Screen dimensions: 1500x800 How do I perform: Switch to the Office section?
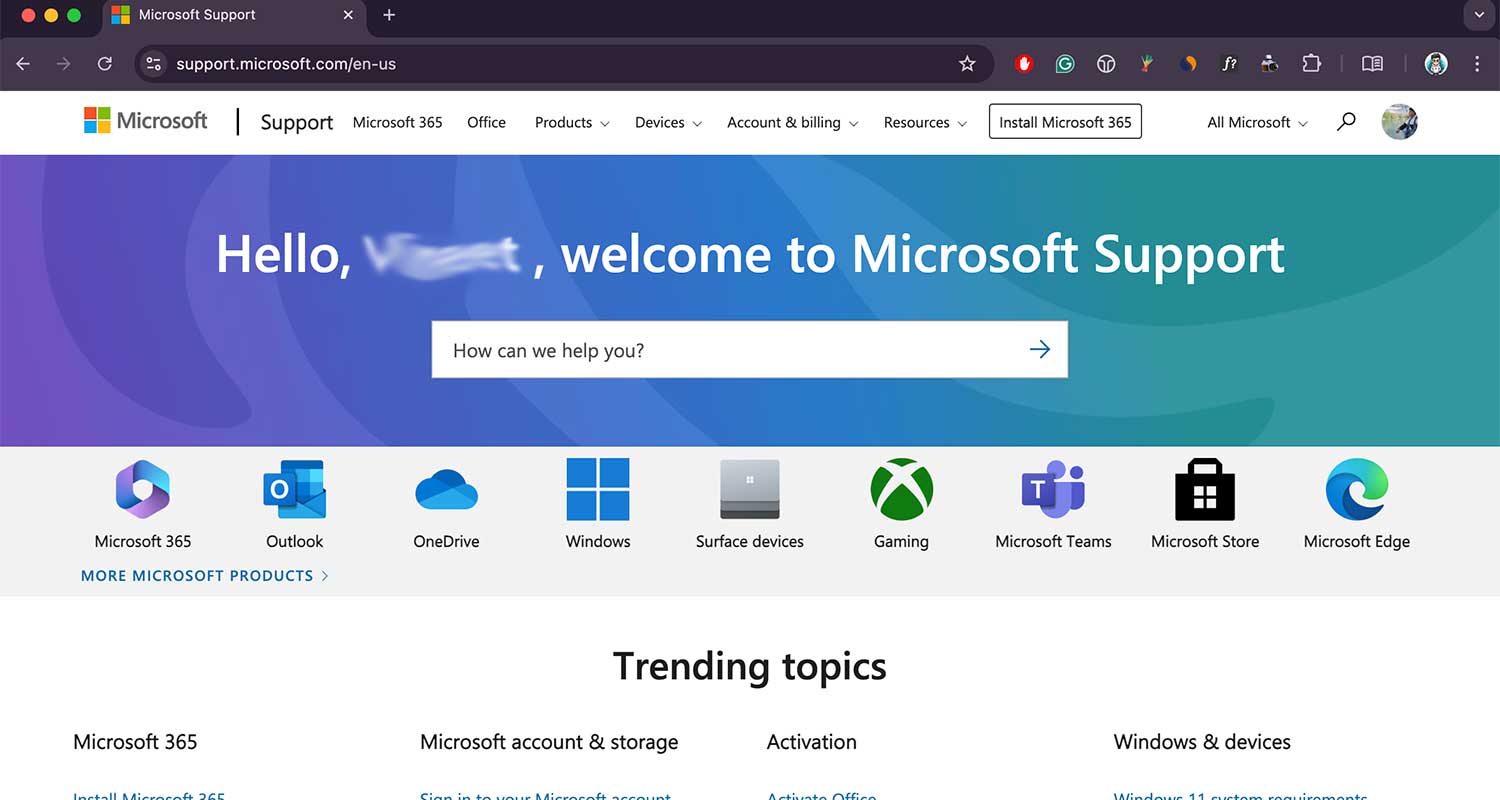486,122
